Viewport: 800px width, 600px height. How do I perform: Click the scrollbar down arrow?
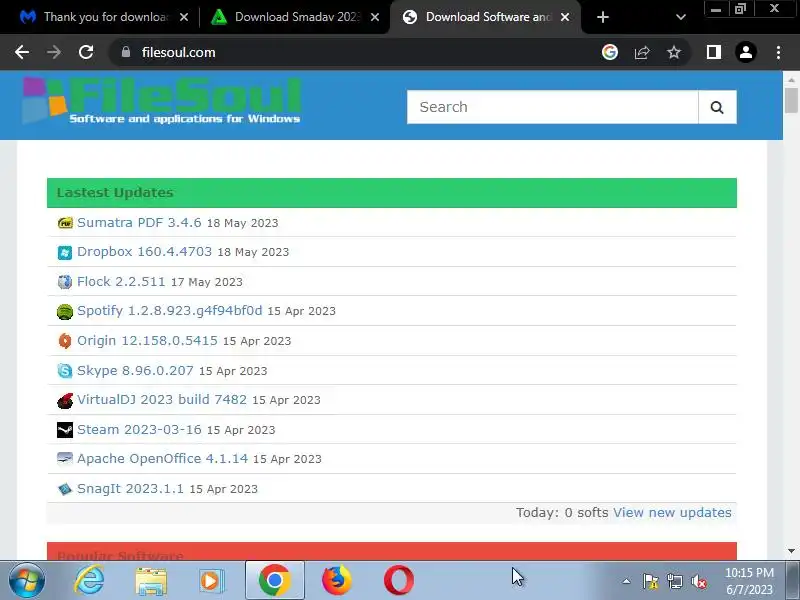click(791, 551)
